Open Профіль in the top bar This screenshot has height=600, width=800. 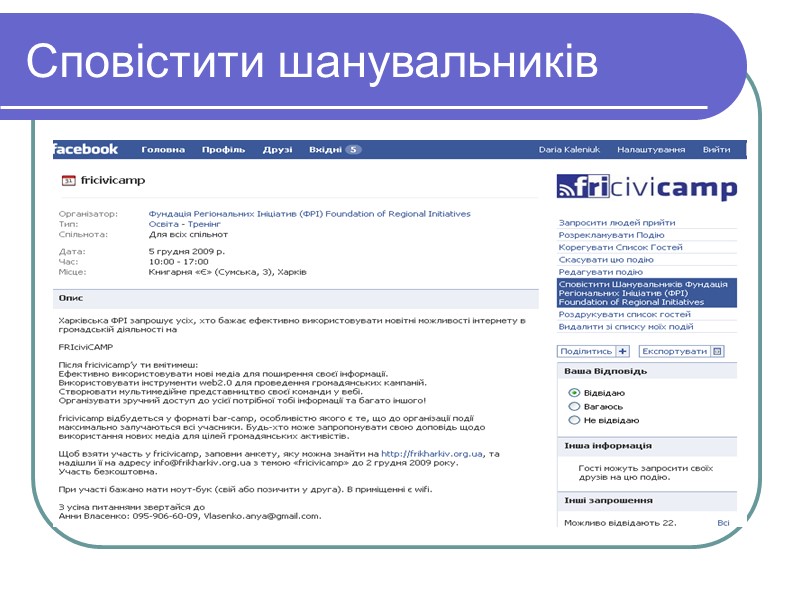(223, 149)
